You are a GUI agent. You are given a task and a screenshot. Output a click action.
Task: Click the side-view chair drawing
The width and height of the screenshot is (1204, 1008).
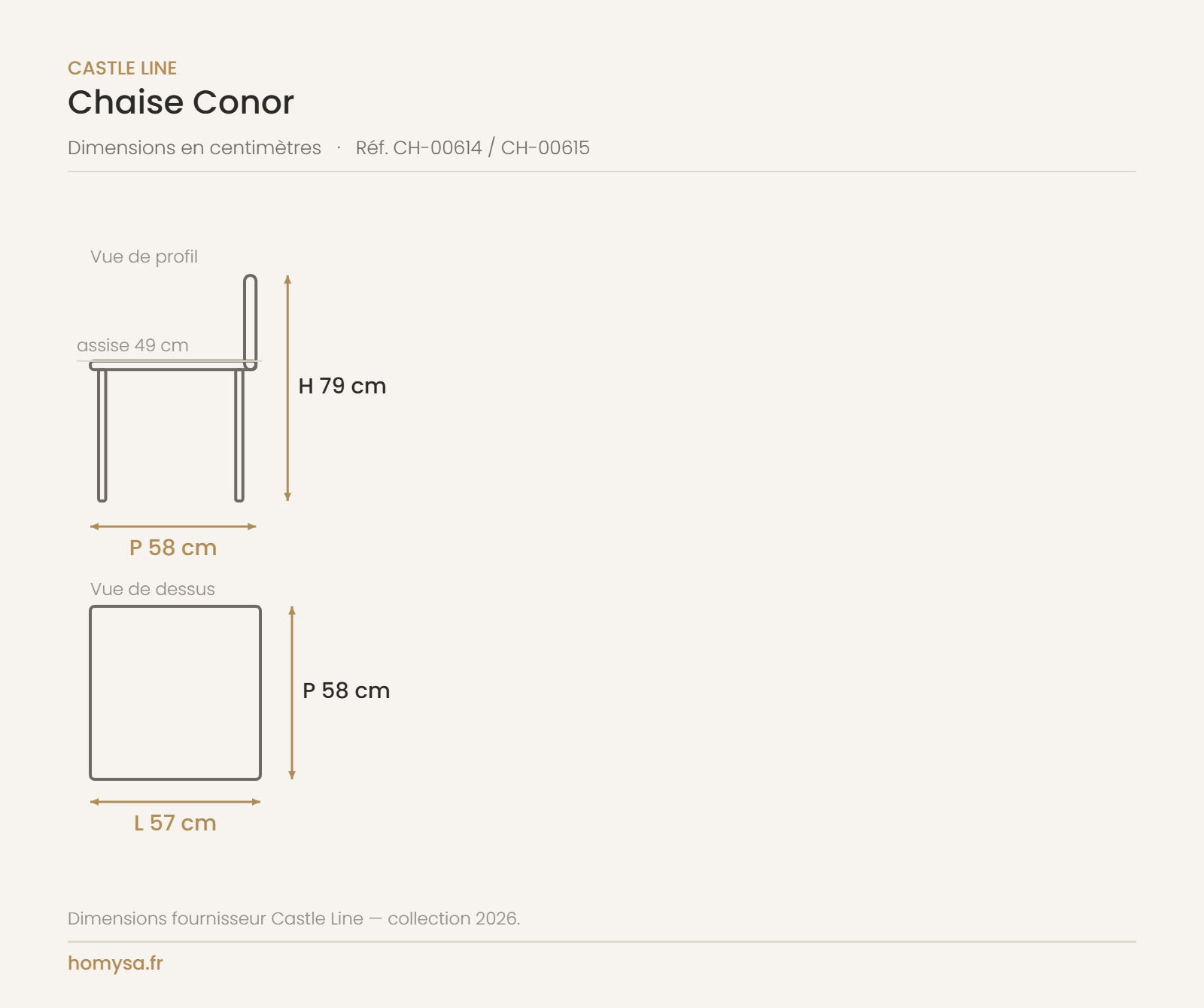[174, 388]
